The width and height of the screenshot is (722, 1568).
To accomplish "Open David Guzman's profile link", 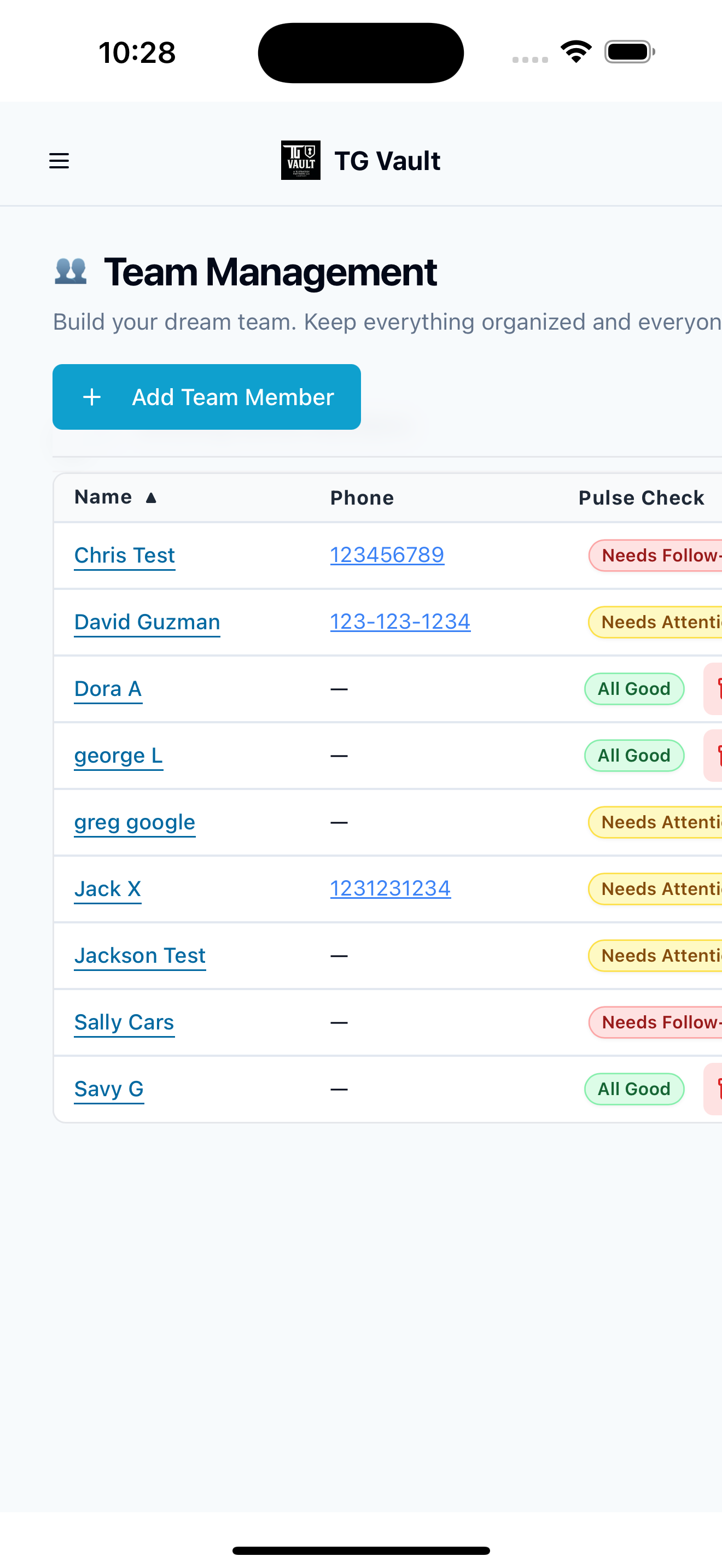I will pyautogui.click(x=147, y=622).
